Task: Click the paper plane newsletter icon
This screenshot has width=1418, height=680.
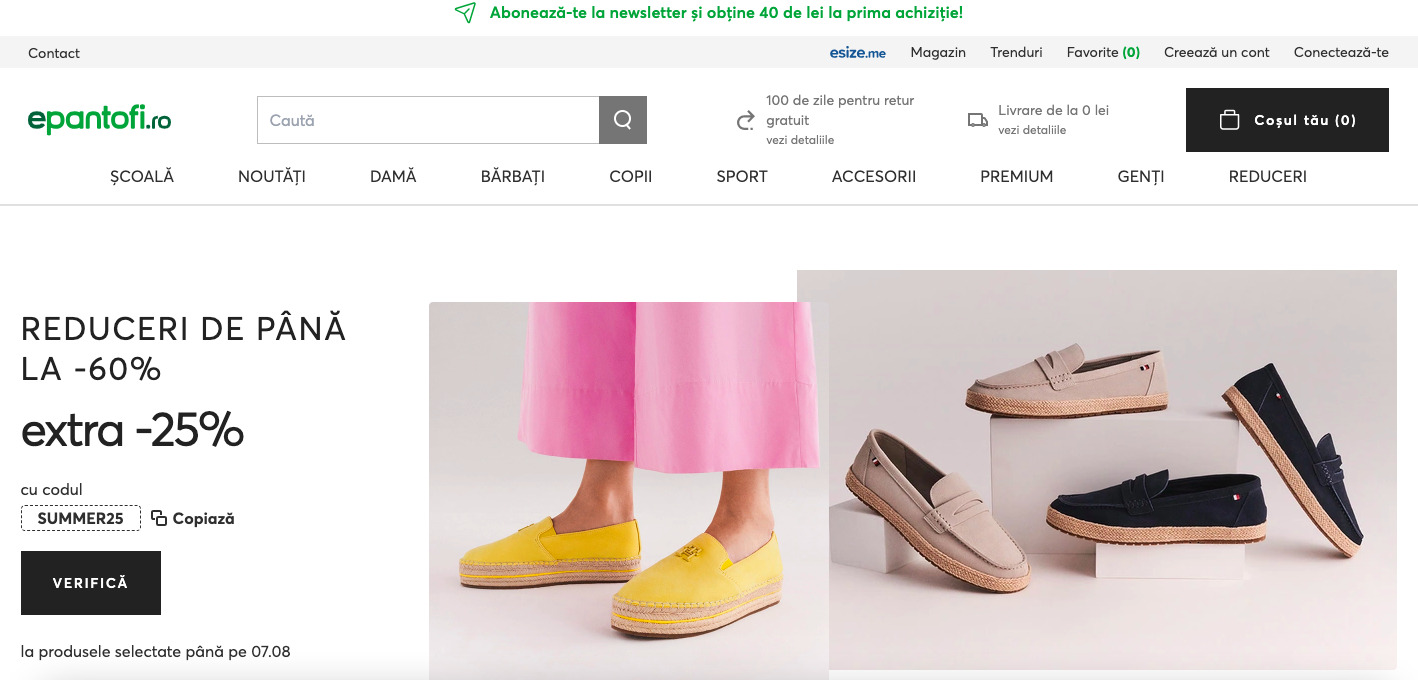Action: point(465,13)
